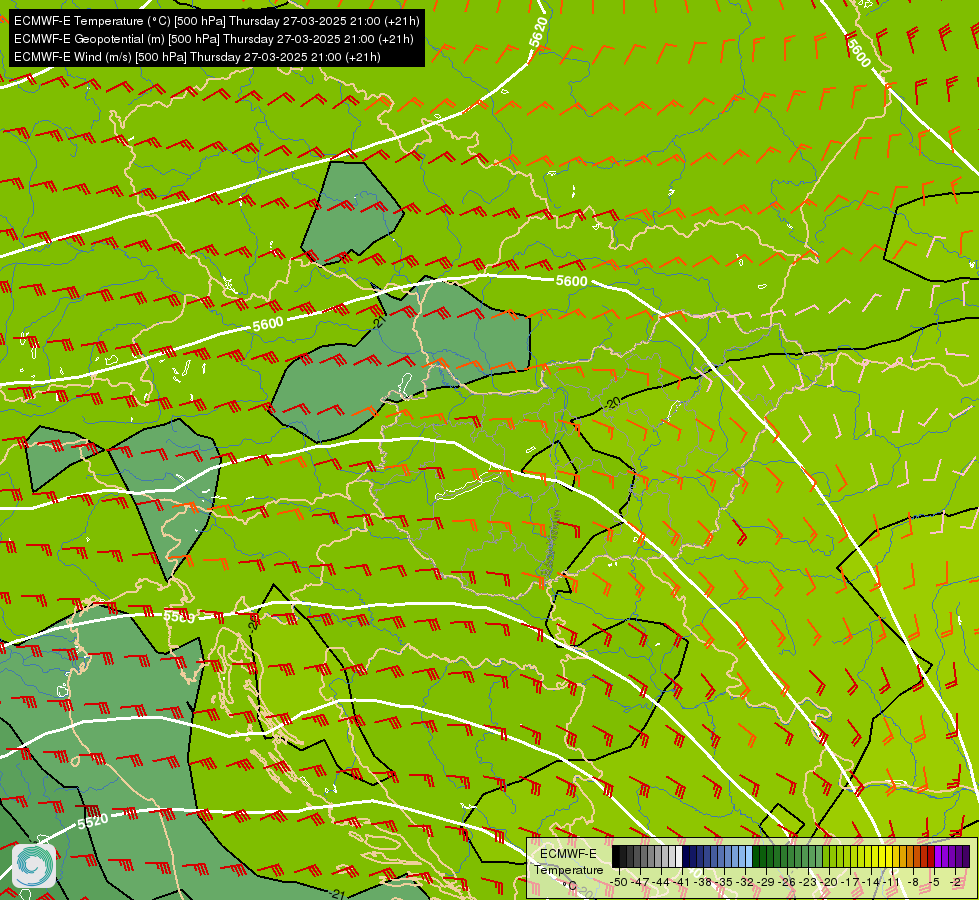979x900 pixels.
Task: Pick the white swatch above -41 in legend
Action: (679, 857)
